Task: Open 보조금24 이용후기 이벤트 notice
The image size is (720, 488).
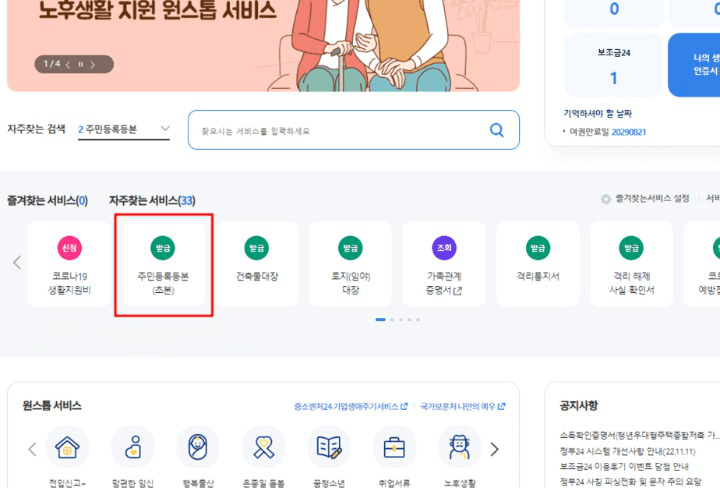Action: pos(624,466)
